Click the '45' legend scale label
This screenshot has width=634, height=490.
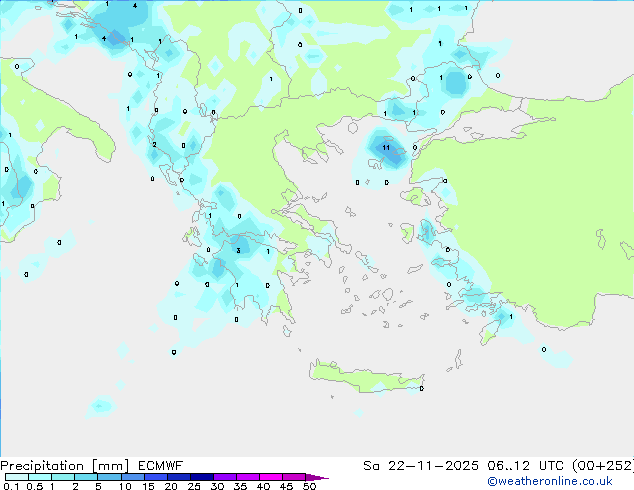[x=286, y=486]
